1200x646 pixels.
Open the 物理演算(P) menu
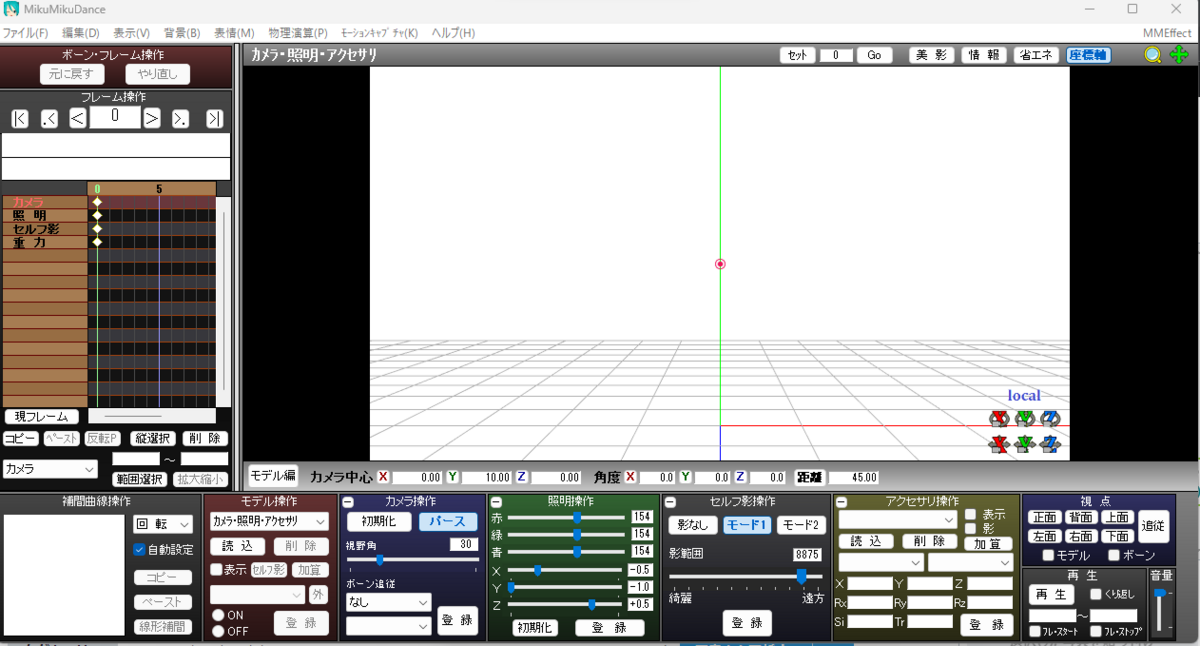(x=298, y=33)
